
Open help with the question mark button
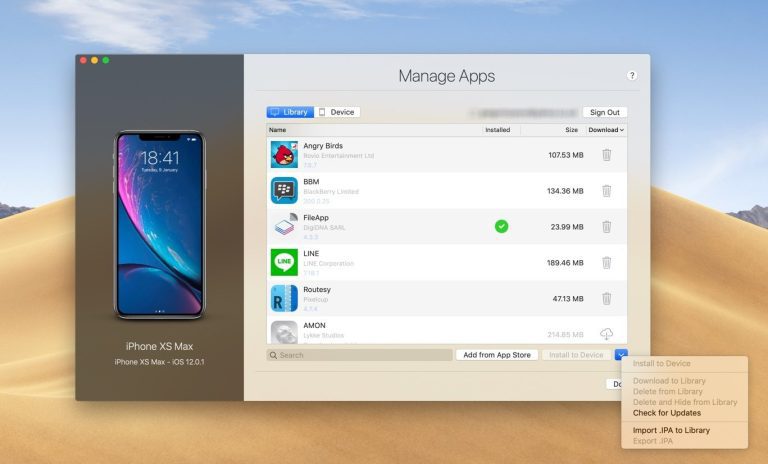click(632, 76)
